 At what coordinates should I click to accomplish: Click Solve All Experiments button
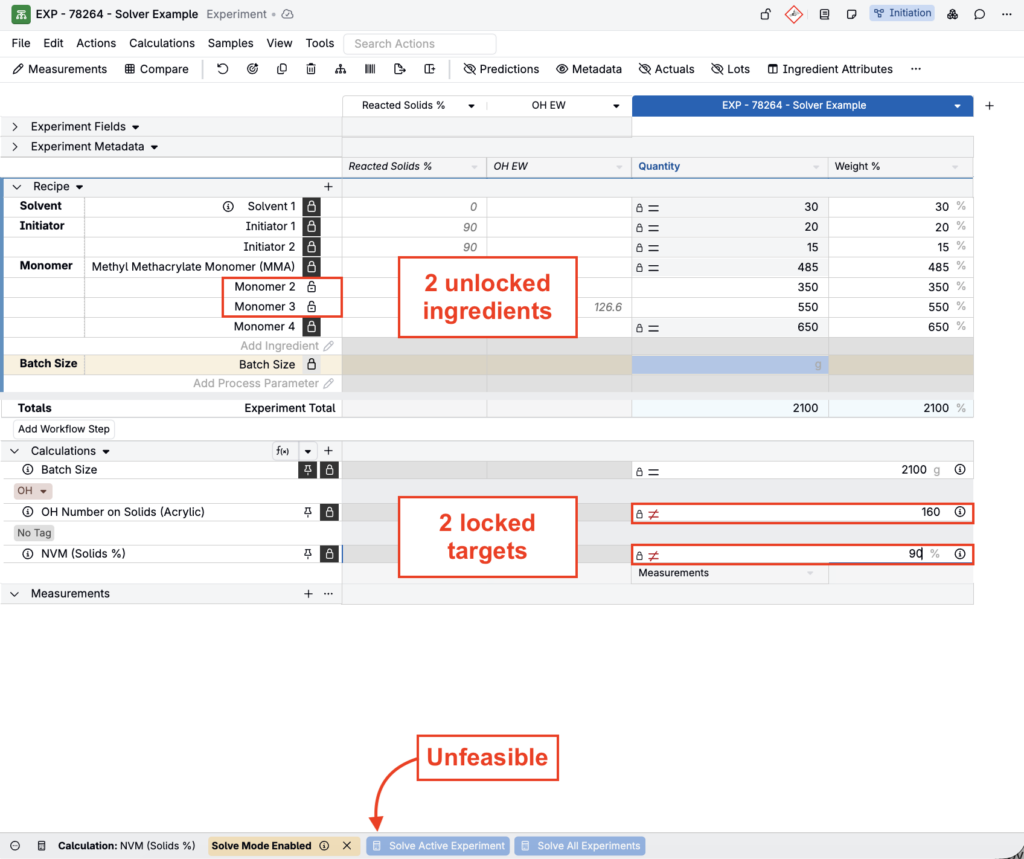(x=580, y=845)
